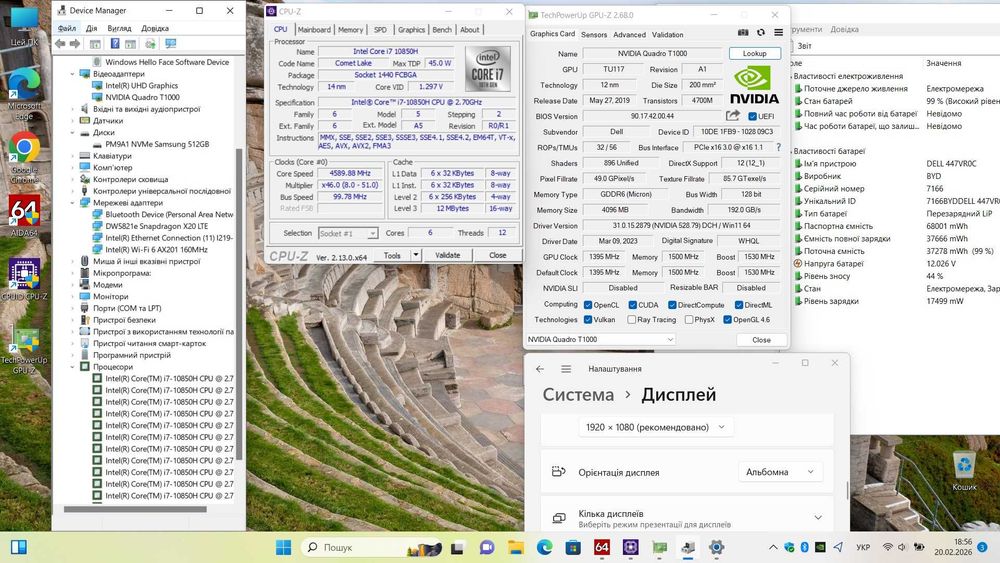The image size is (1000, 563).
Task: Open the Вигляд menu in Device Manager
Action: tap(119, 28)
